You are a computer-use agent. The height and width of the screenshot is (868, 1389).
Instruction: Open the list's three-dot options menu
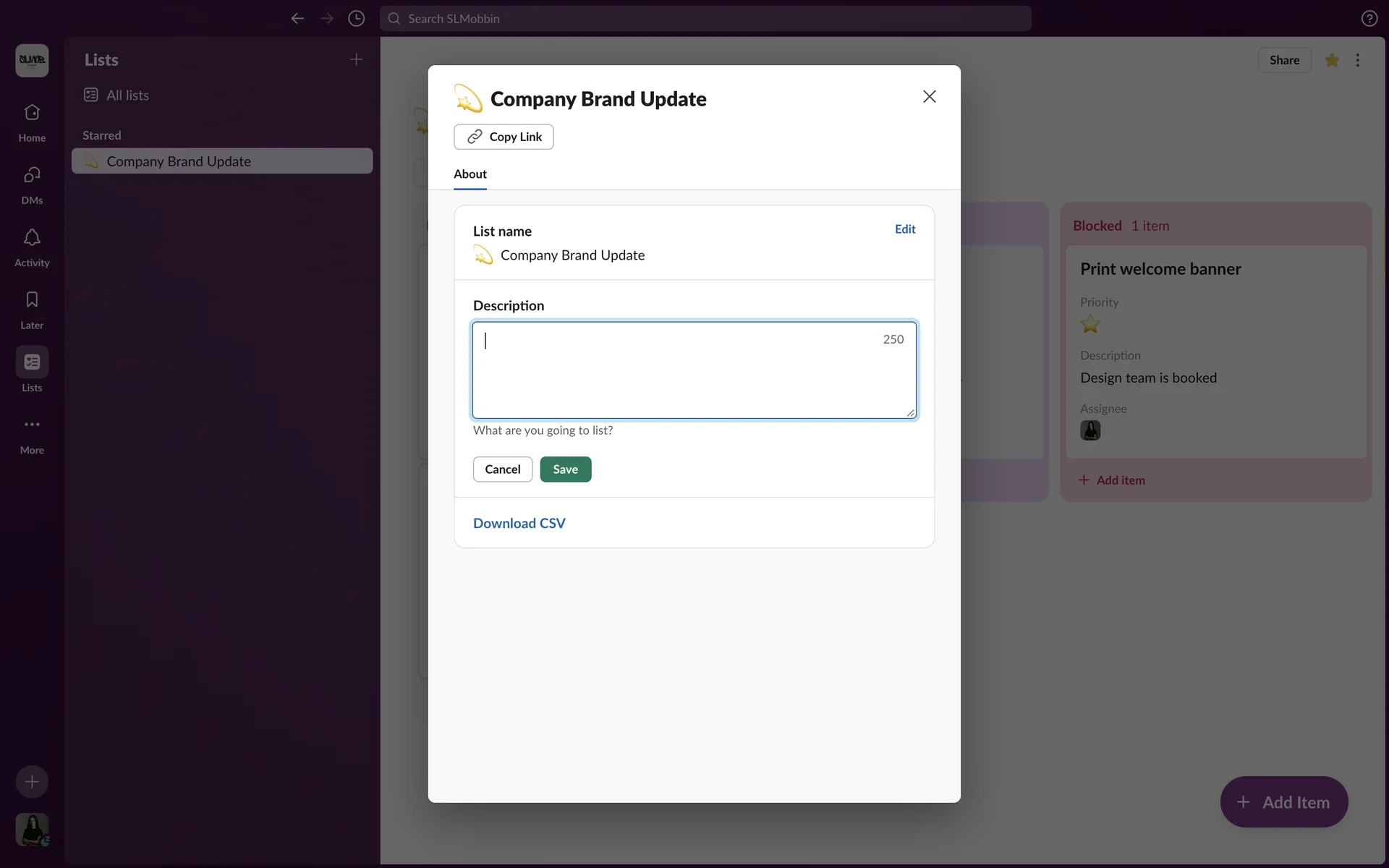point(1357,61)
